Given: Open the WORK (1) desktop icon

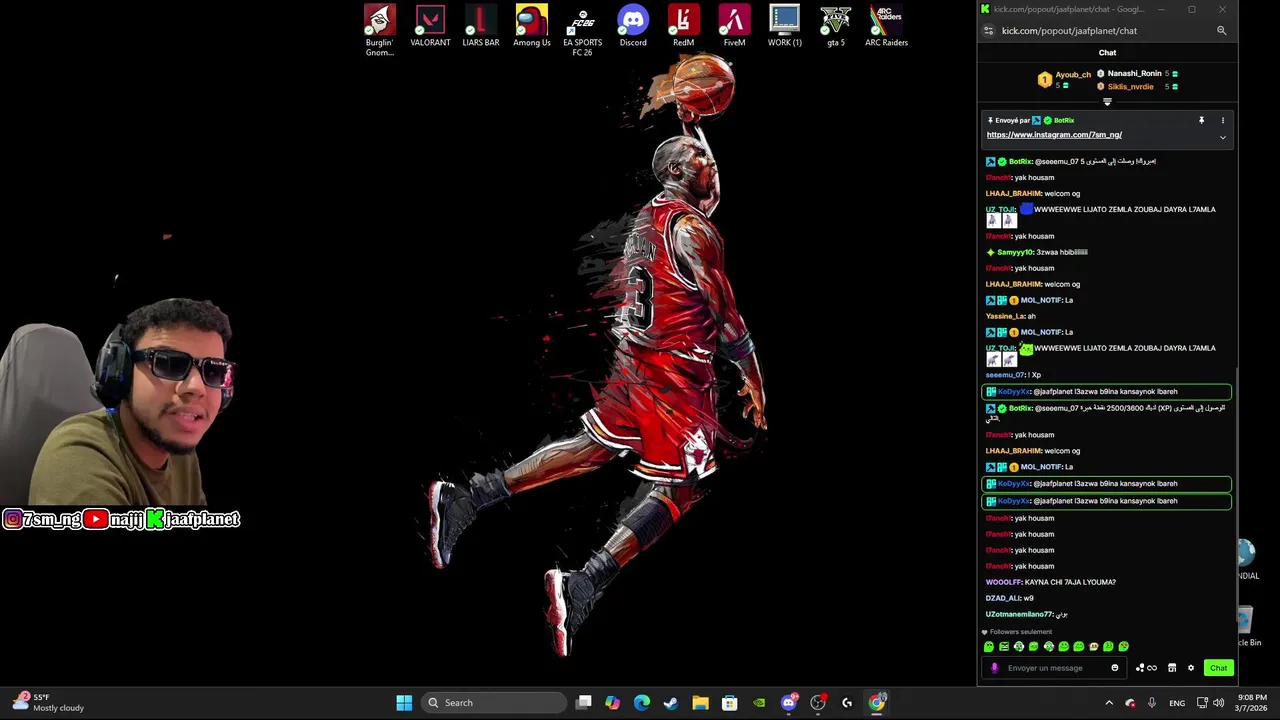Looking at the screenshot, I should point(785,27).
